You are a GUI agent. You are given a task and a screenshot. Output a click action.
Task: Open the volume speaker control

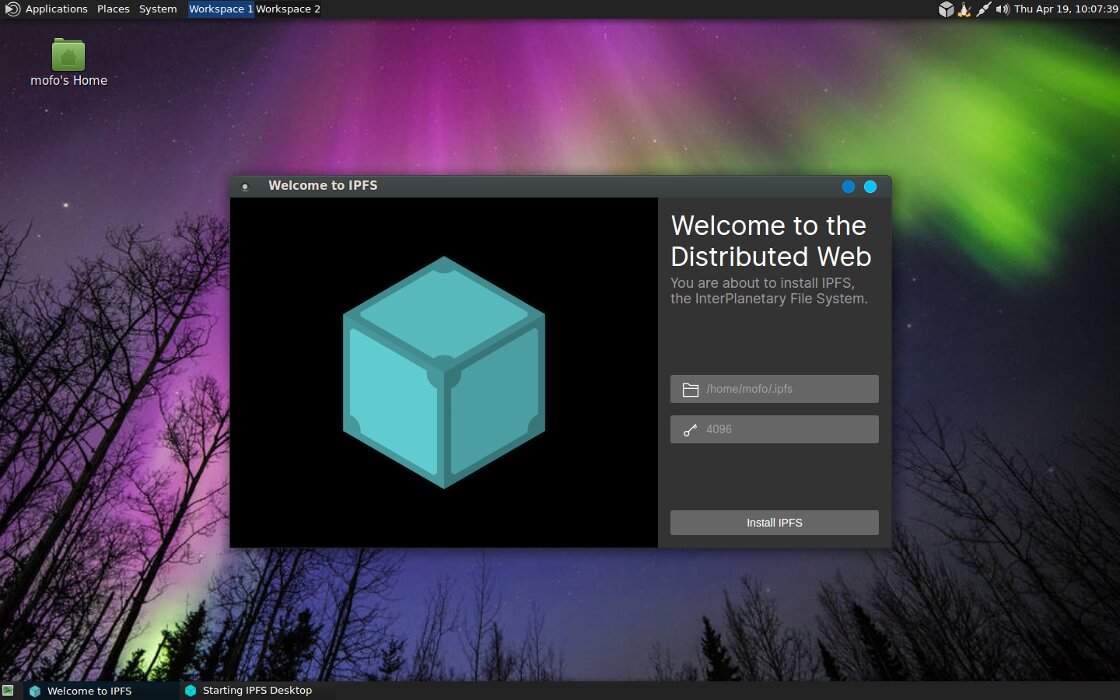(1002, 9)
